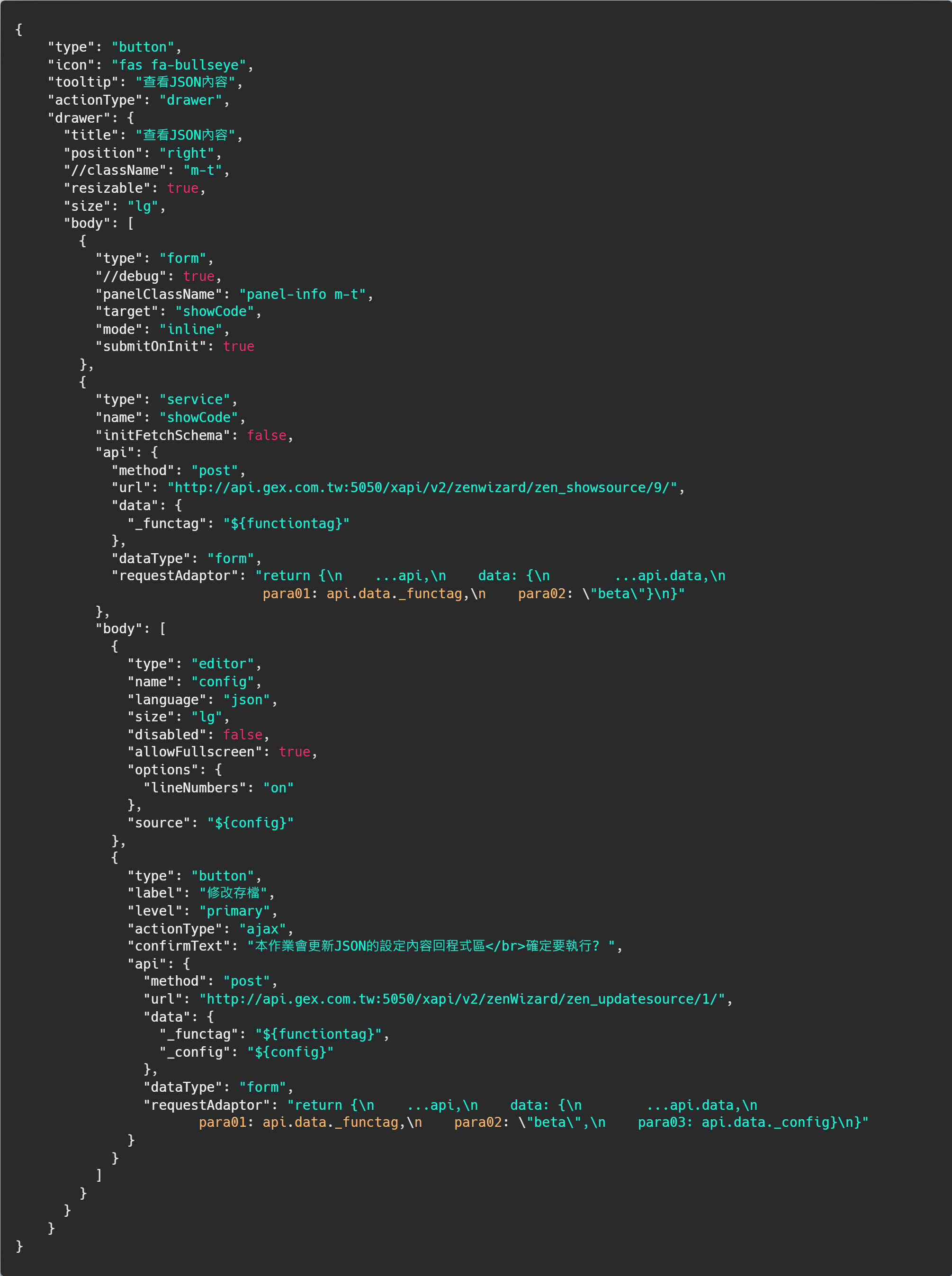This screenshot has width=952, height=1276.
Task: Click the "//className" key text
Action: (x=115, y=170)
